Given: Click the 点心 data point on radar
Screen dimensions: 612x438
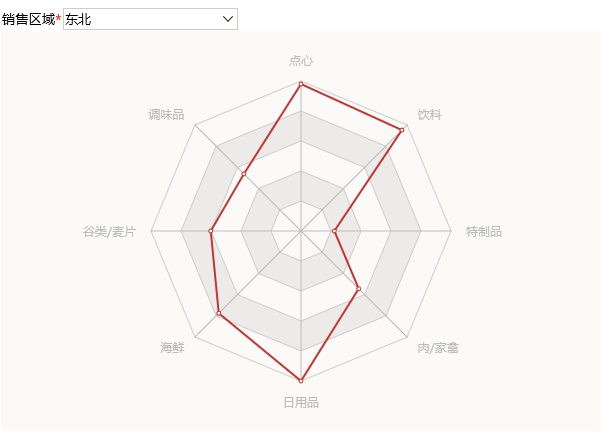Looking at the screenshot, I should click(x=301, y=84).
